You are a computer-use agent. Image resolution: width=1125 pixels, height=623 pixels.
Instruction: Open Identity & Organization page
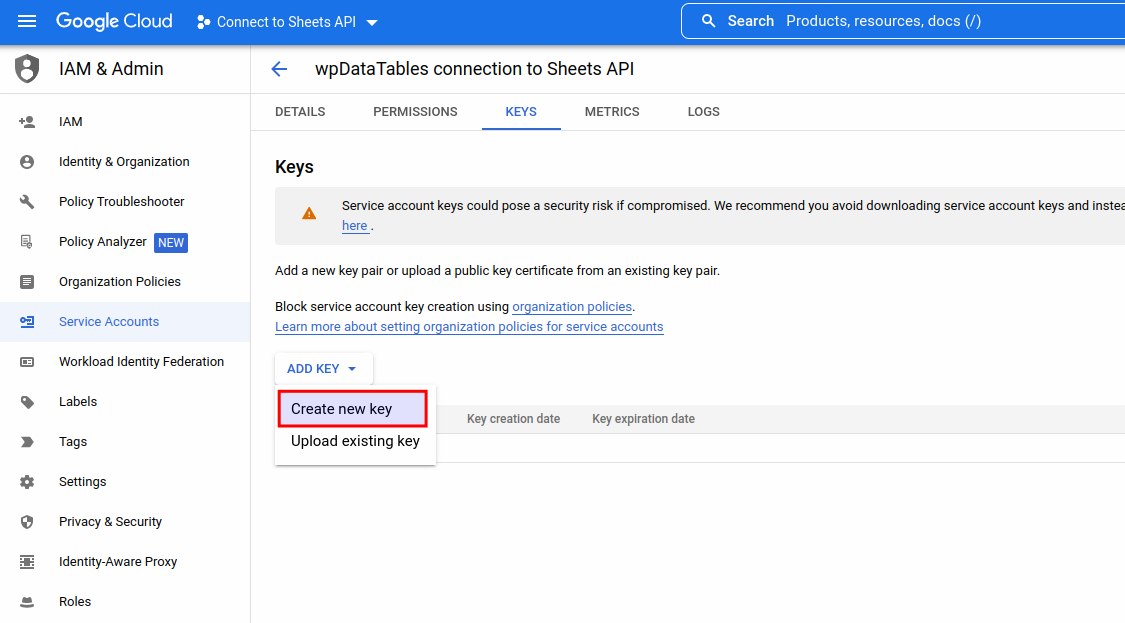[124, 162]
